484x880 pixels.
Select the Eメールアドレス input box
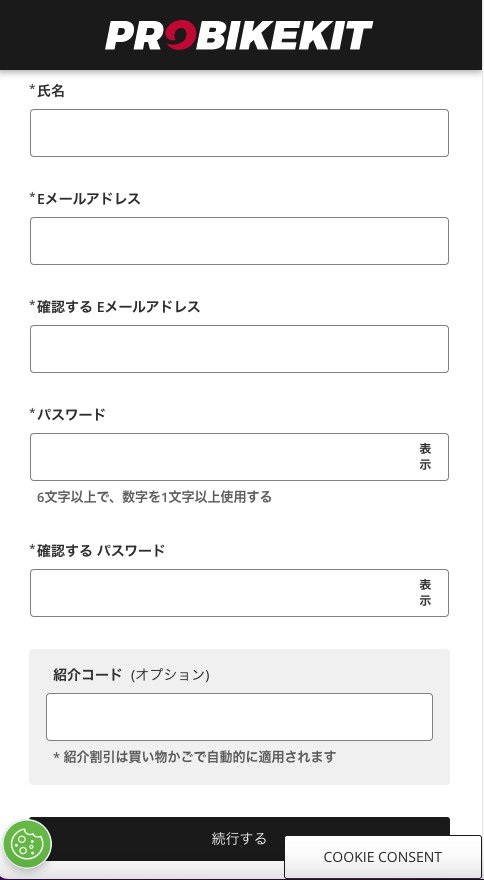click(239, 241)
